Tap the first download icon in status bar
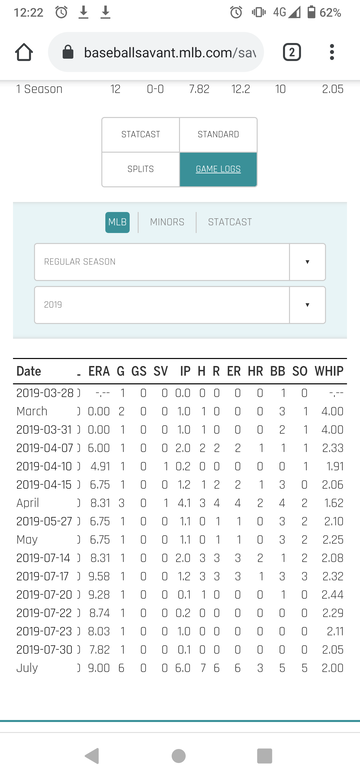Image resolution: width=360 pixels, height=780 pixels. pos(84,13)
